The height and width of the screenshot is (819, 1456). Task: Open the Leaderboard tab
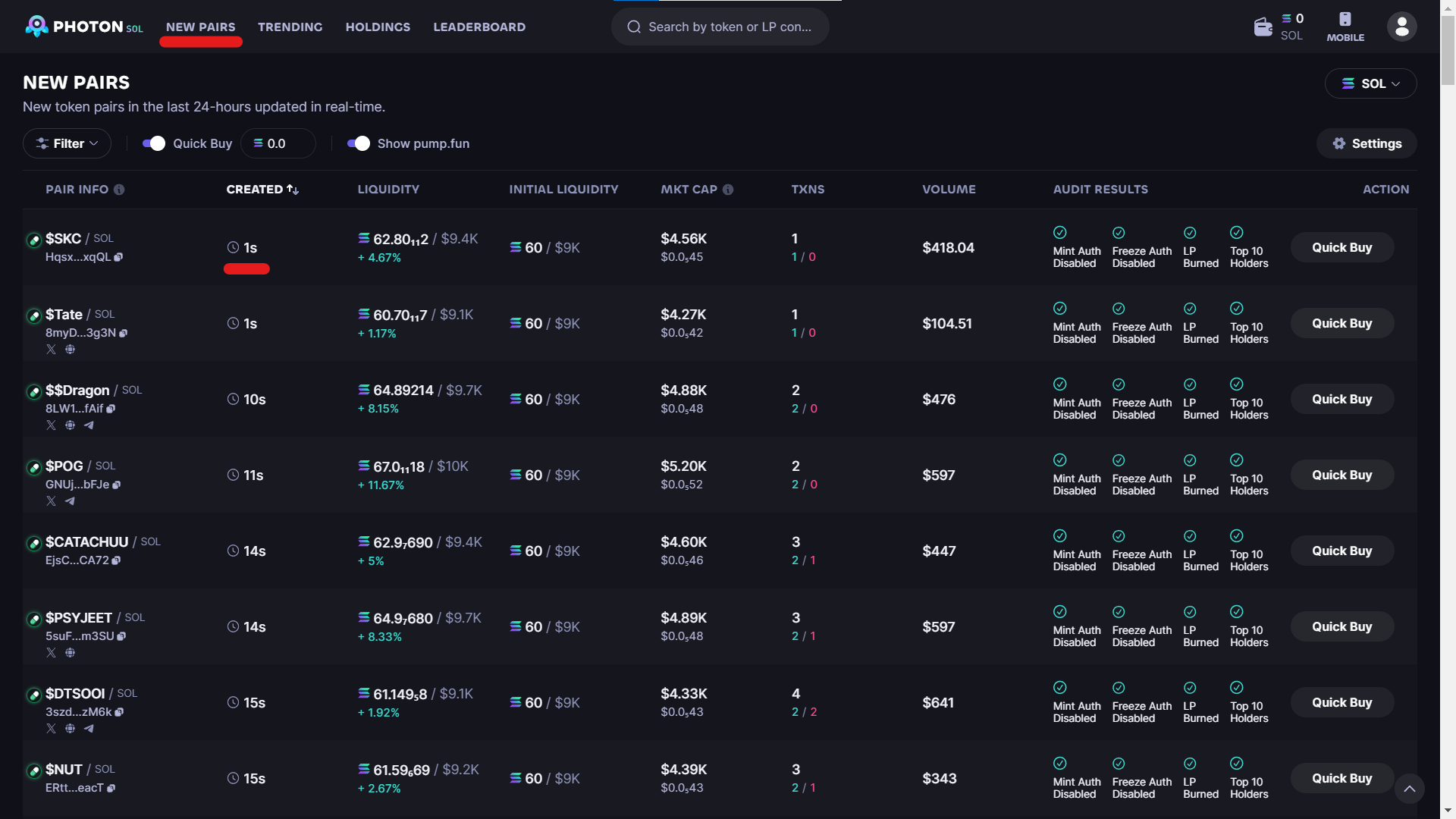click(x=479, y=27)
